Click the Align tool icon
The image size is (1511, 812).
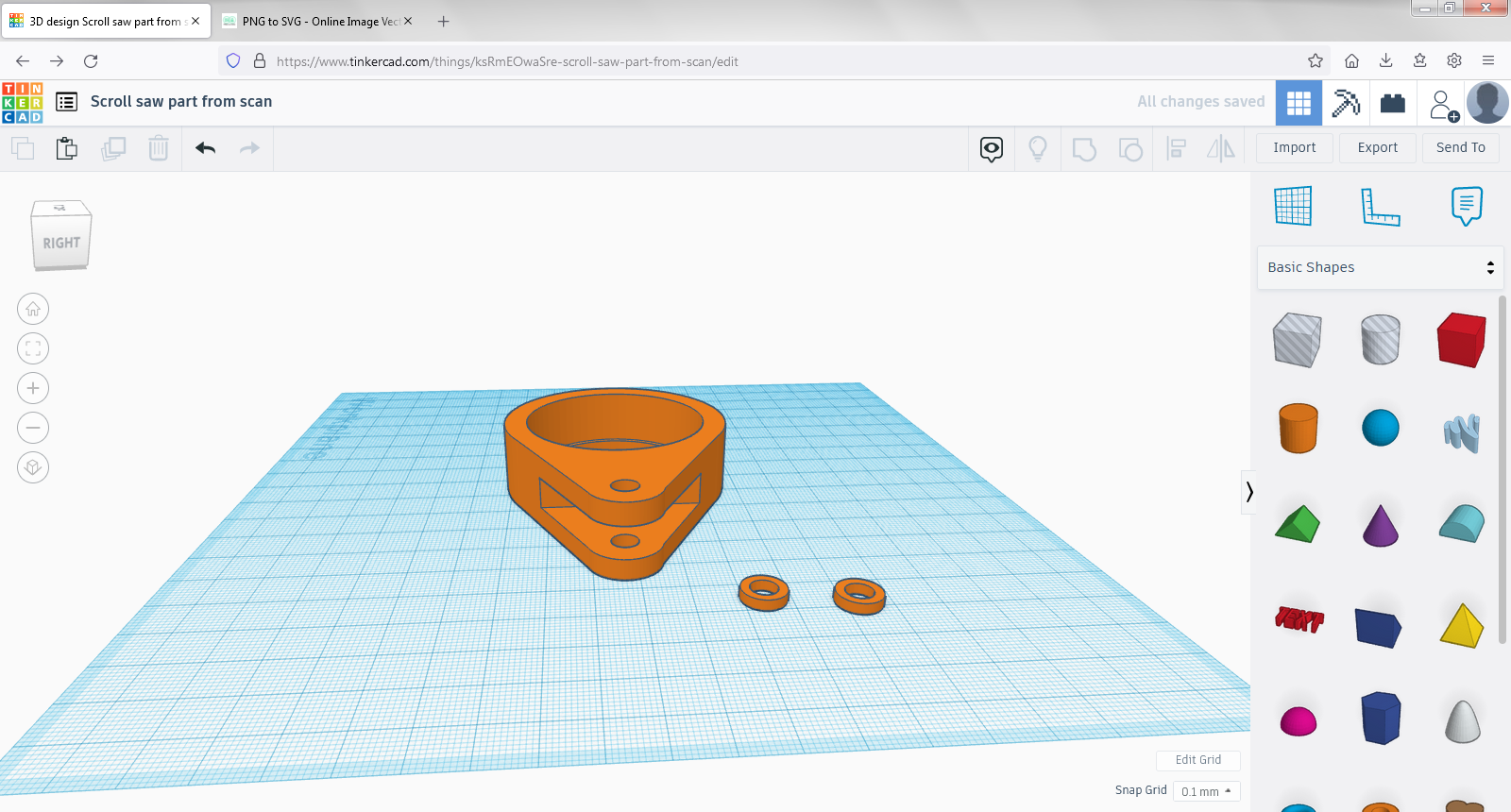click(1177, 149)
